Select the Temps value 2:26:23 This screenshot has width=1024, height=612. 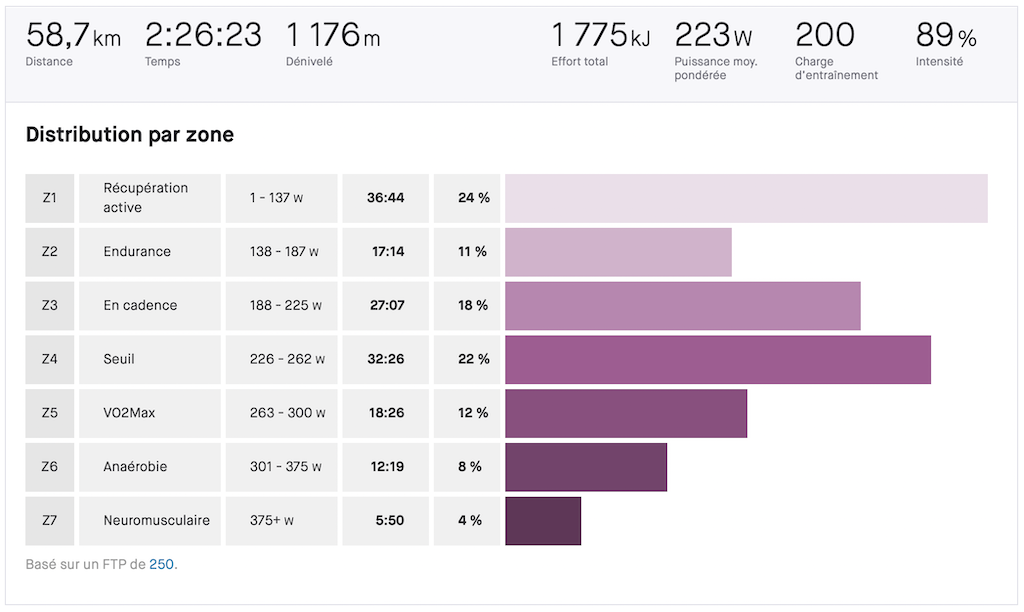point(203,37)
